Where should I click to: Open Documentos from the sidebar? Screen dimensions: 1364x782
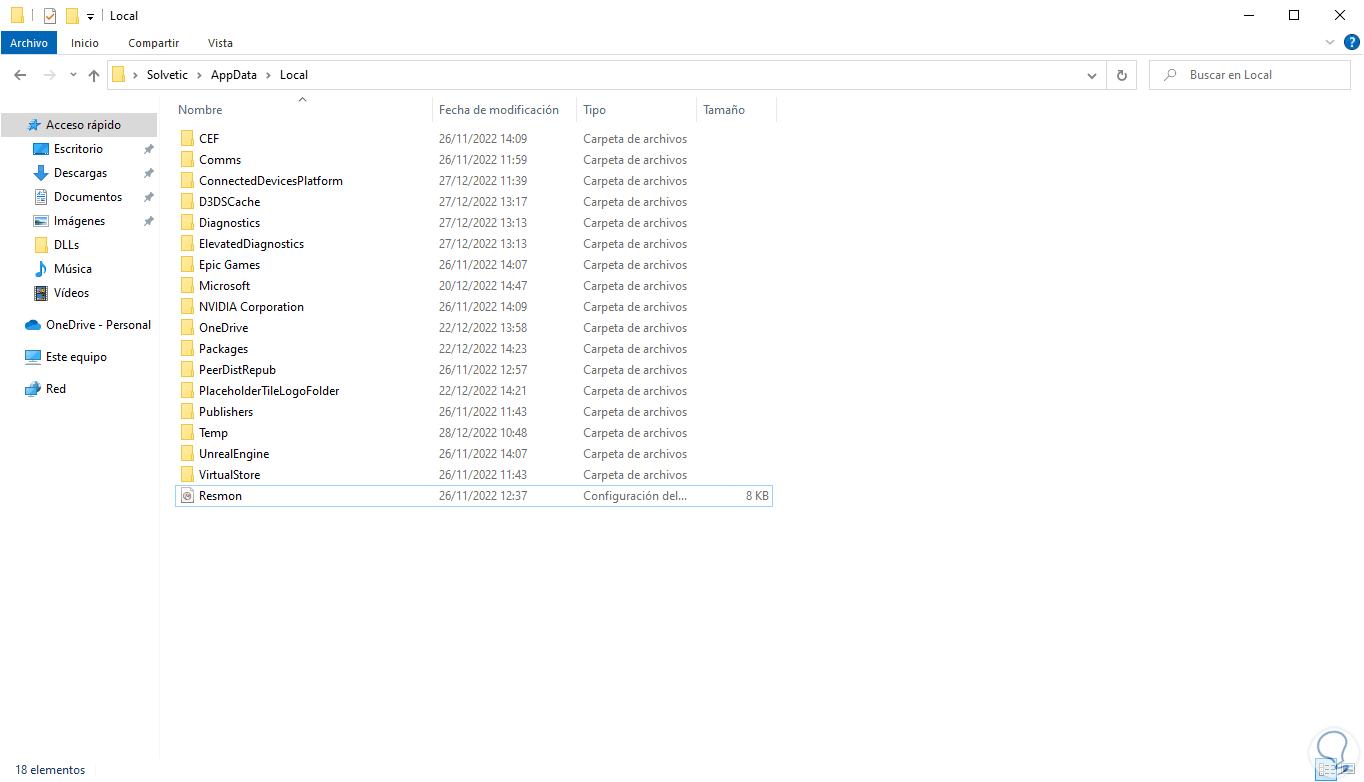click(79, 197)
